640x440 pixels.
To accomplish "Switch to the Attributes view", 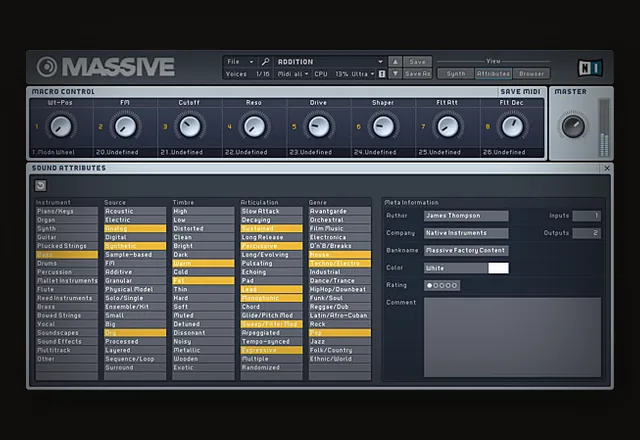I will pos(493,74).
